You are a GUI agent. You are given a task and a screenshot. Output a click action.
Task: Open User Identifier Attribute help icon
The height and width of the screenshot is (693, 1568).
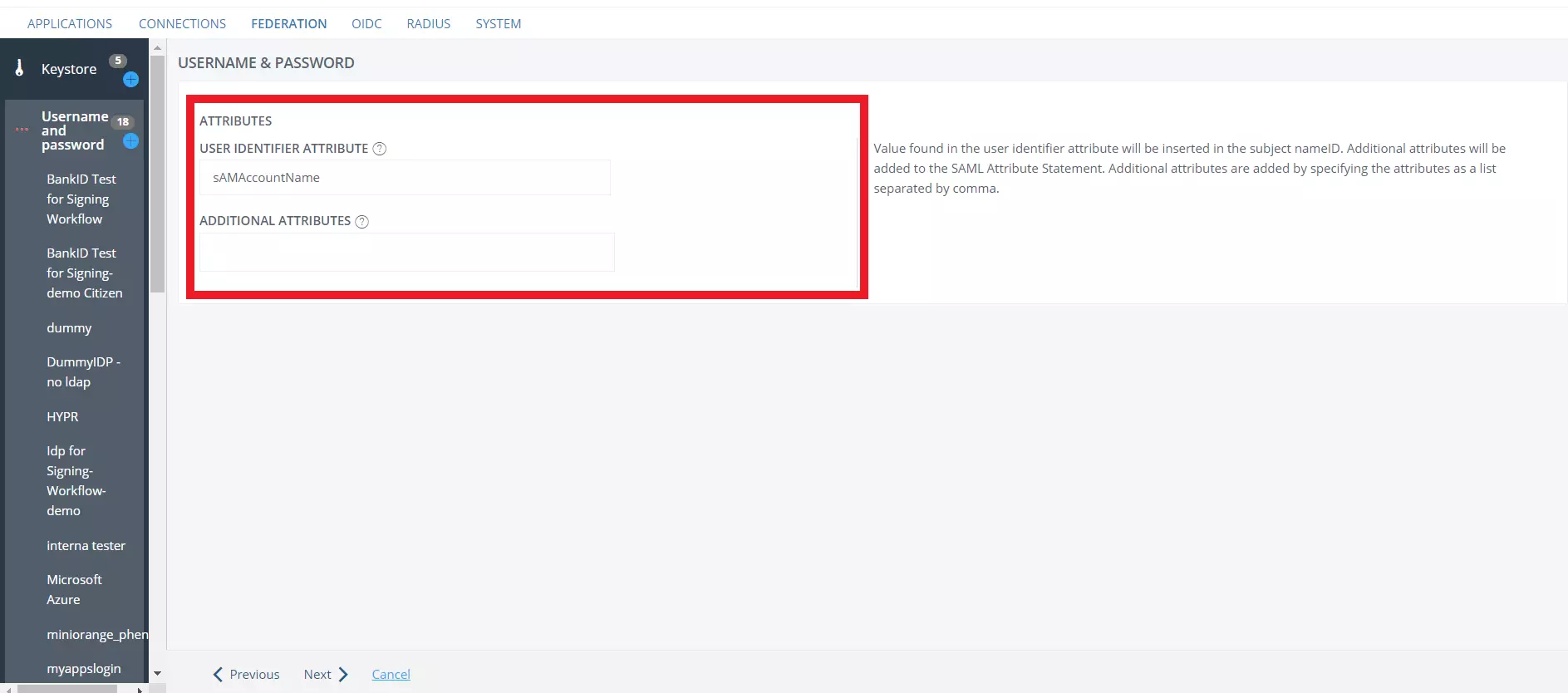379,149
